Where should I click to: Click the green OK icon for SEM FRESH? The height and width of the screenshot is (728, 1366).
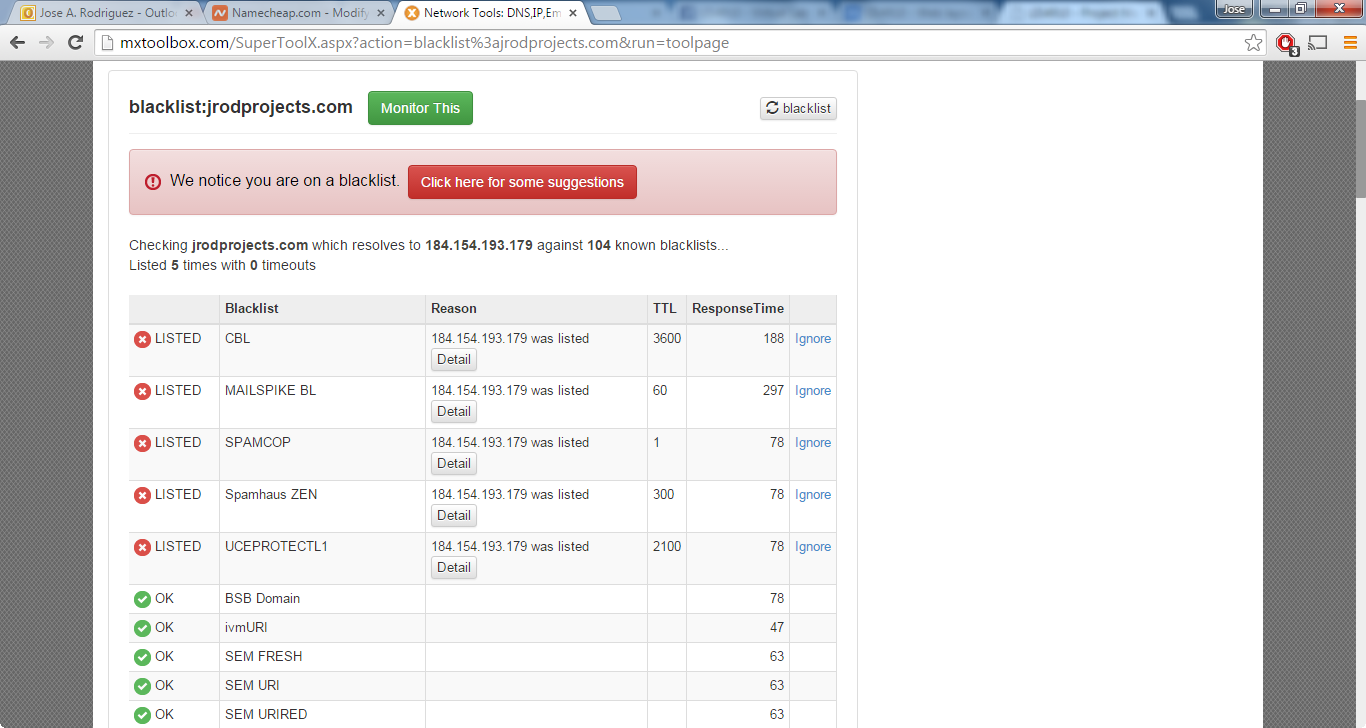[142, 657]
